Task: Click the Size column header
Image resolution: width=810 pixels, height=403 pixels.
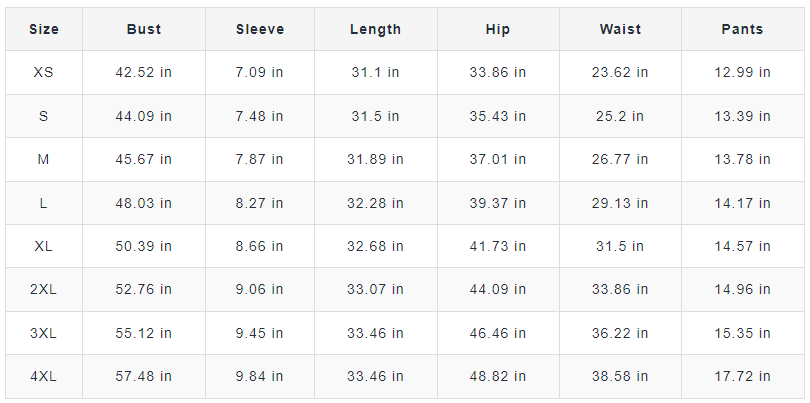Action: coord(44,29)
